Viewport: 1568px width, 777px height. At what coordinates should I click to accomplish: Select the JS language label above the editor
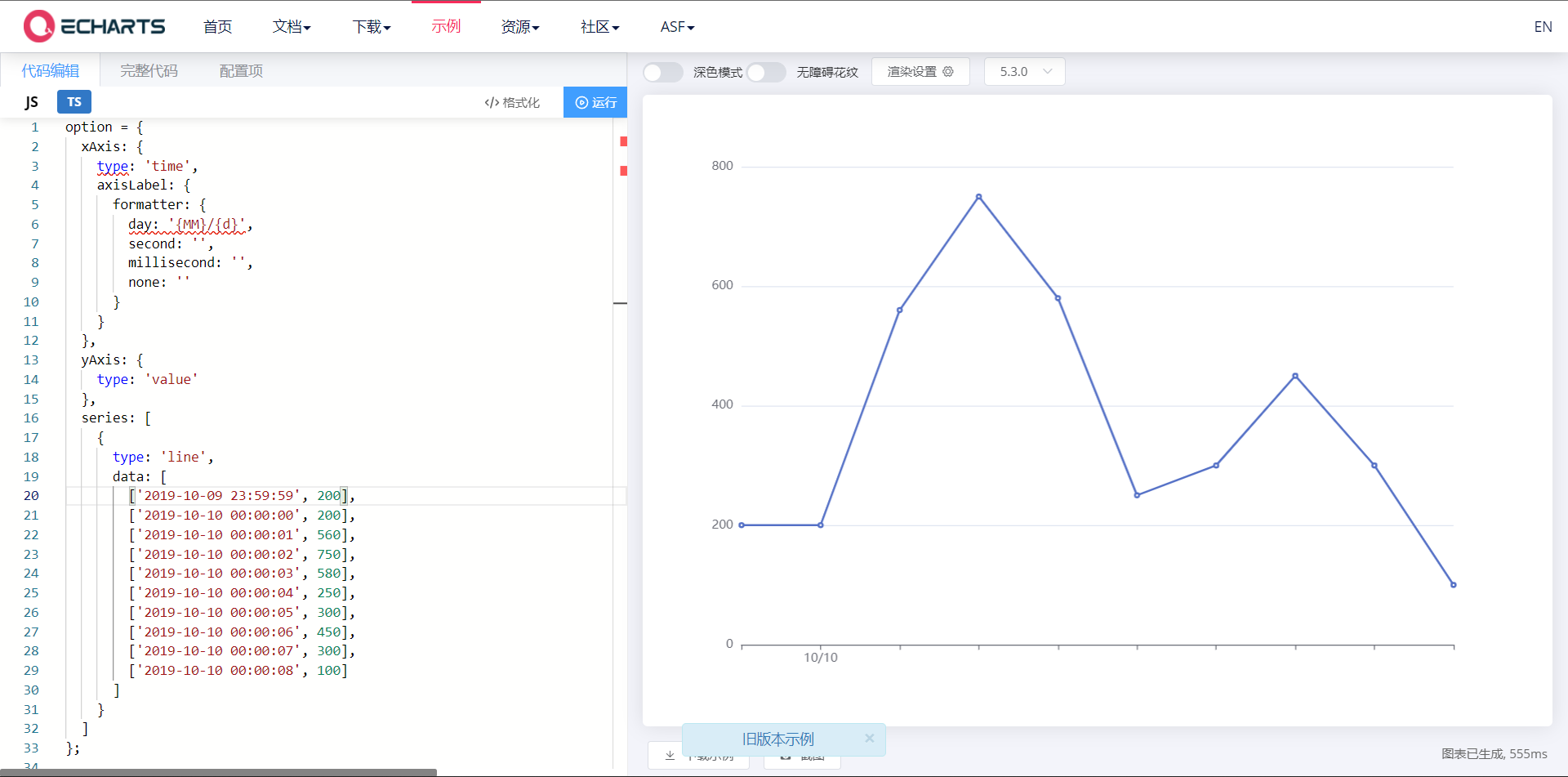33,101
